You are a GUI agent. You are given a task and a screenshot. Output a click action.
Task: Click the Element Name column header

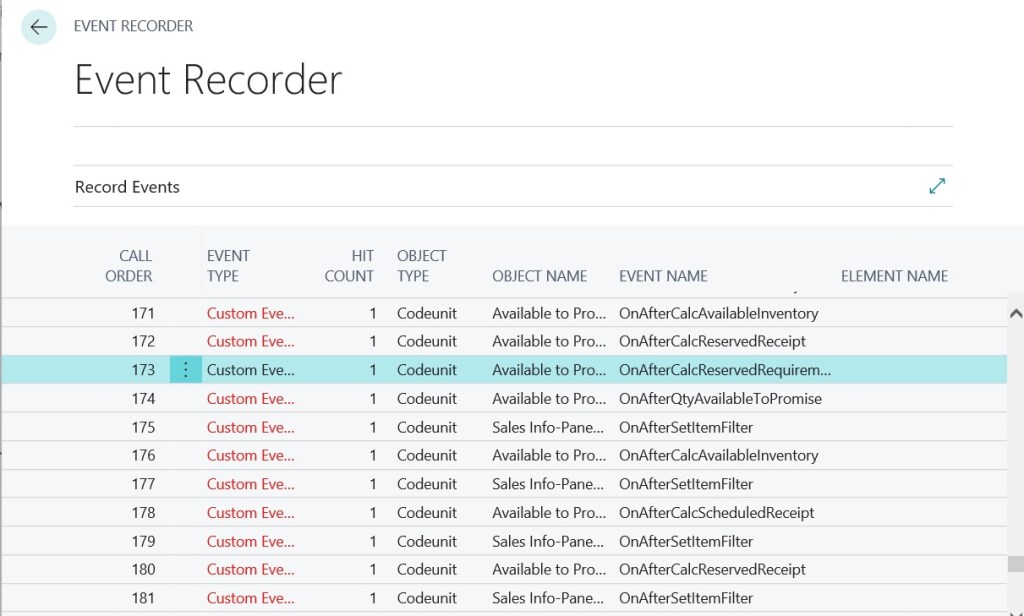pos(894,276)
